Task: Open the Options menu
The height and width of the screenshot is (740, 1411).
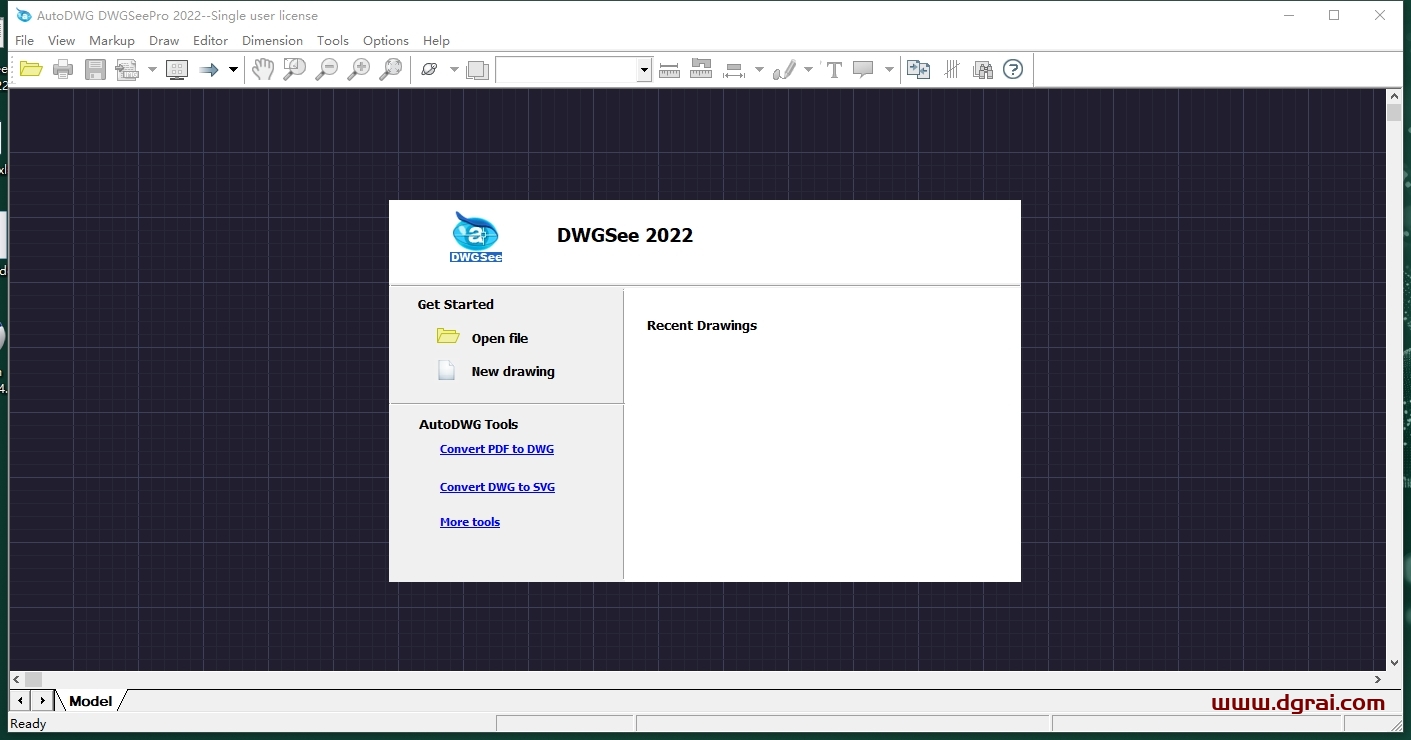Action: tap(386, 40)
